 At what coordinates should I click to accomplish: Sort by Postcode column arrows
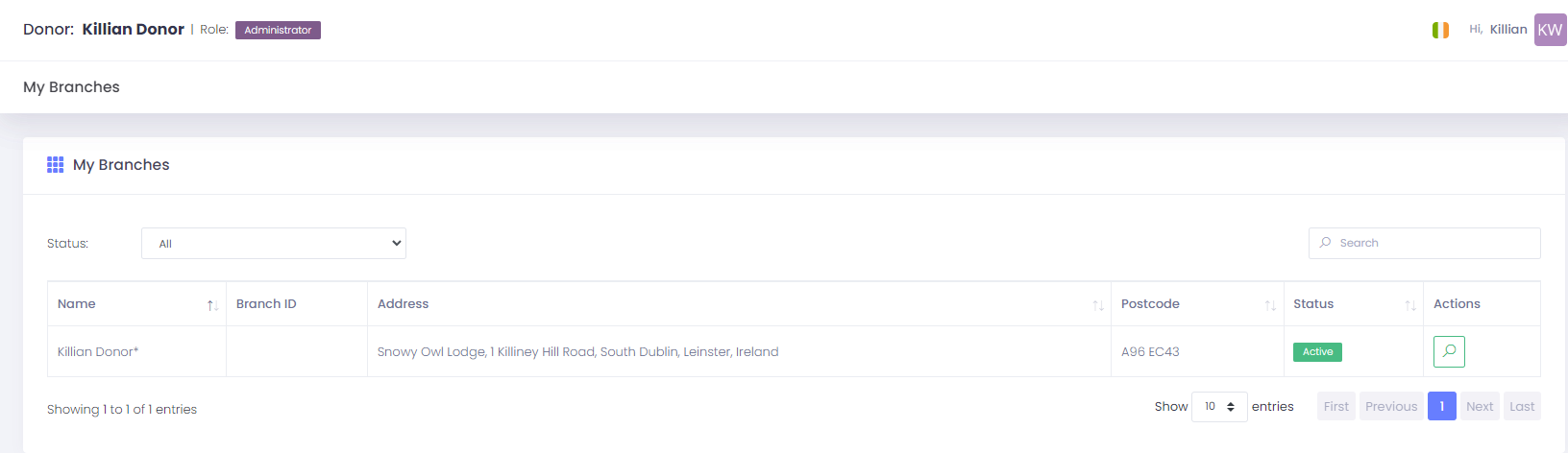click(1270, 305)
